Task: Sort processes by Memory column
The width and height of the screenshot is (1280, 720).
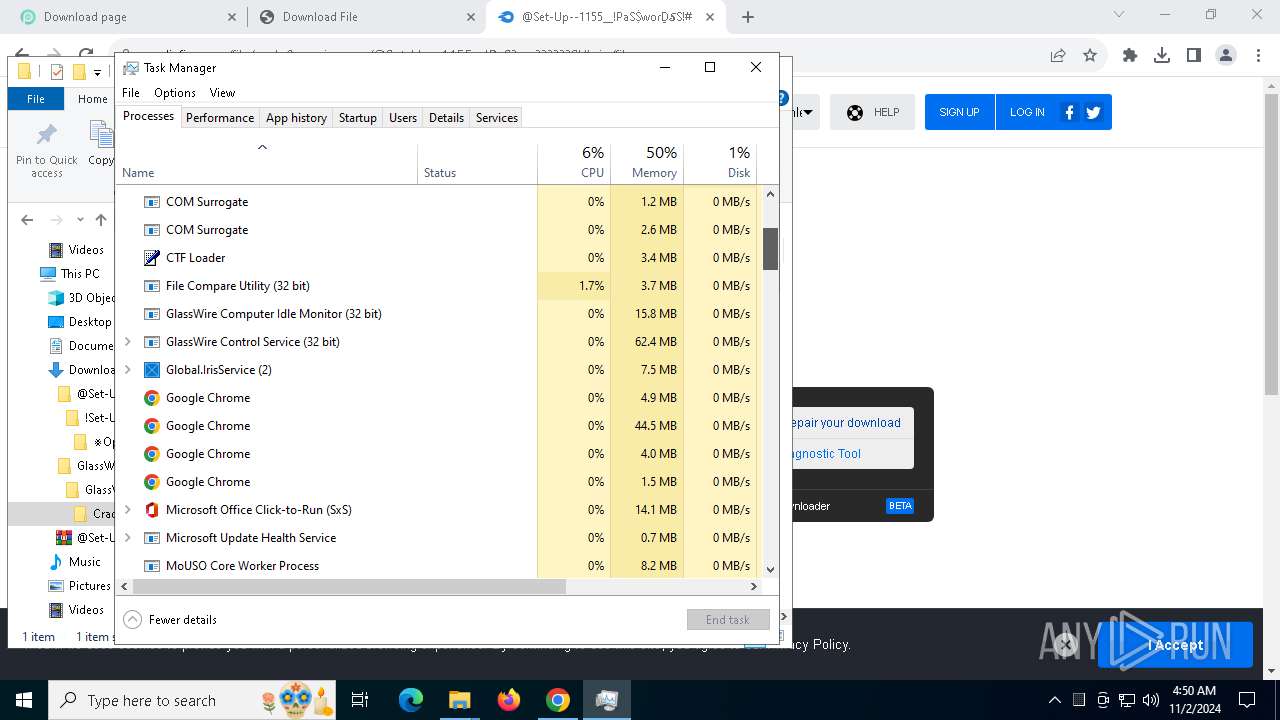Action: tap(647, 163)
